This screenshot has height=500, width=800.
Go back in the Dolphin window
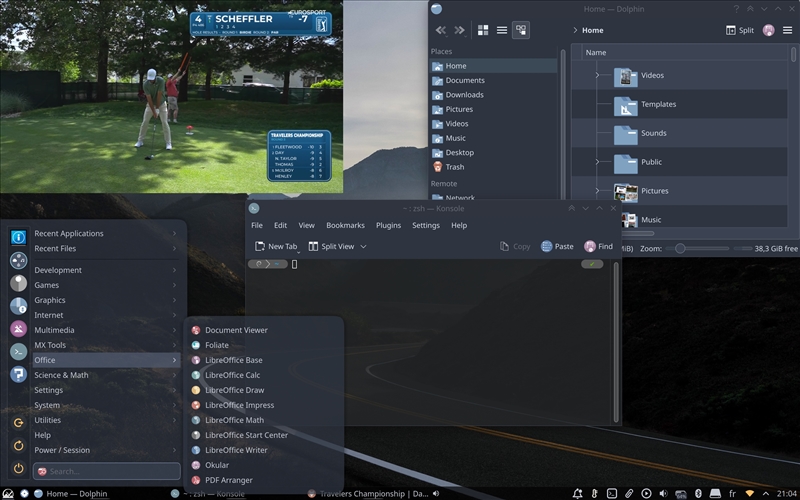pos(440,30)
